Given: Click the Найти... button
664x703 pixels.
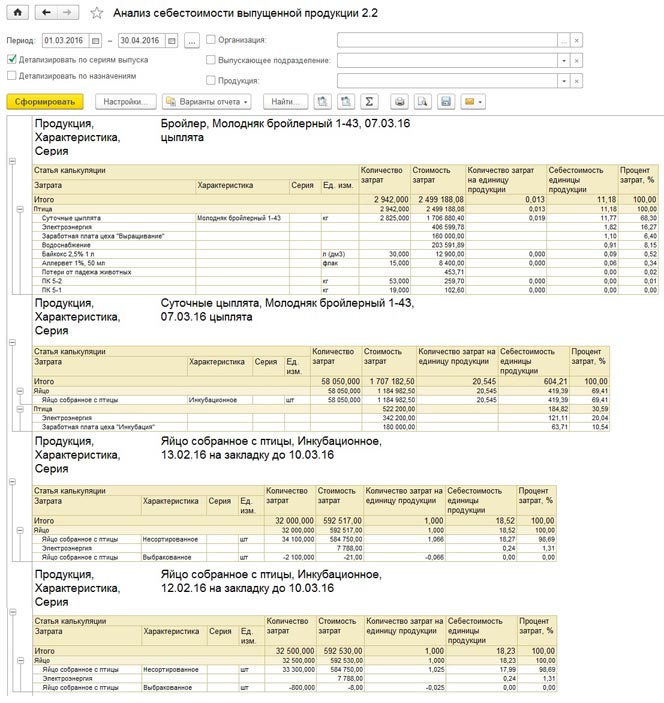Looking at the screenshot, I should point(285,102).
